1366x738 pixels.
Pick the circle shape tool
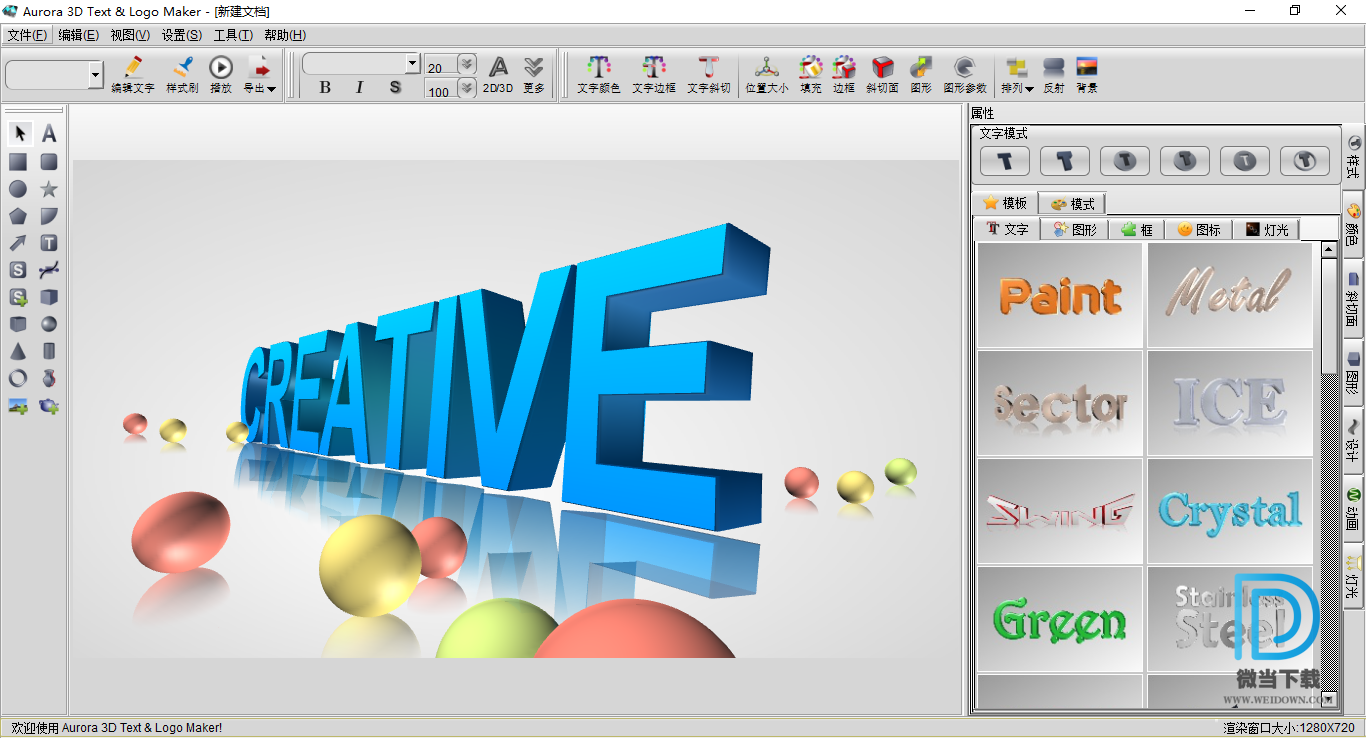(x=18, y=188)
